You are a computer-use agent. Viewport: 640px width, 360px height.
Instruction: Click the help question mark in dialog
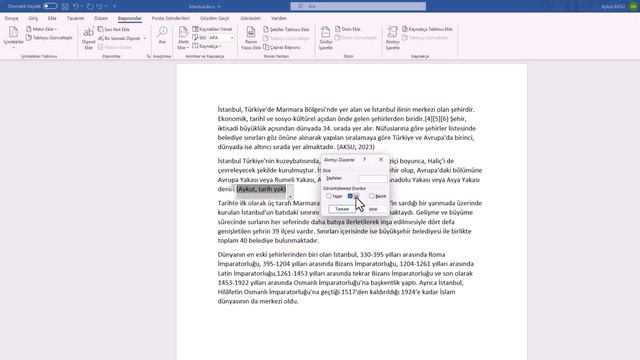pyautogui.click(x=364, y=160)
